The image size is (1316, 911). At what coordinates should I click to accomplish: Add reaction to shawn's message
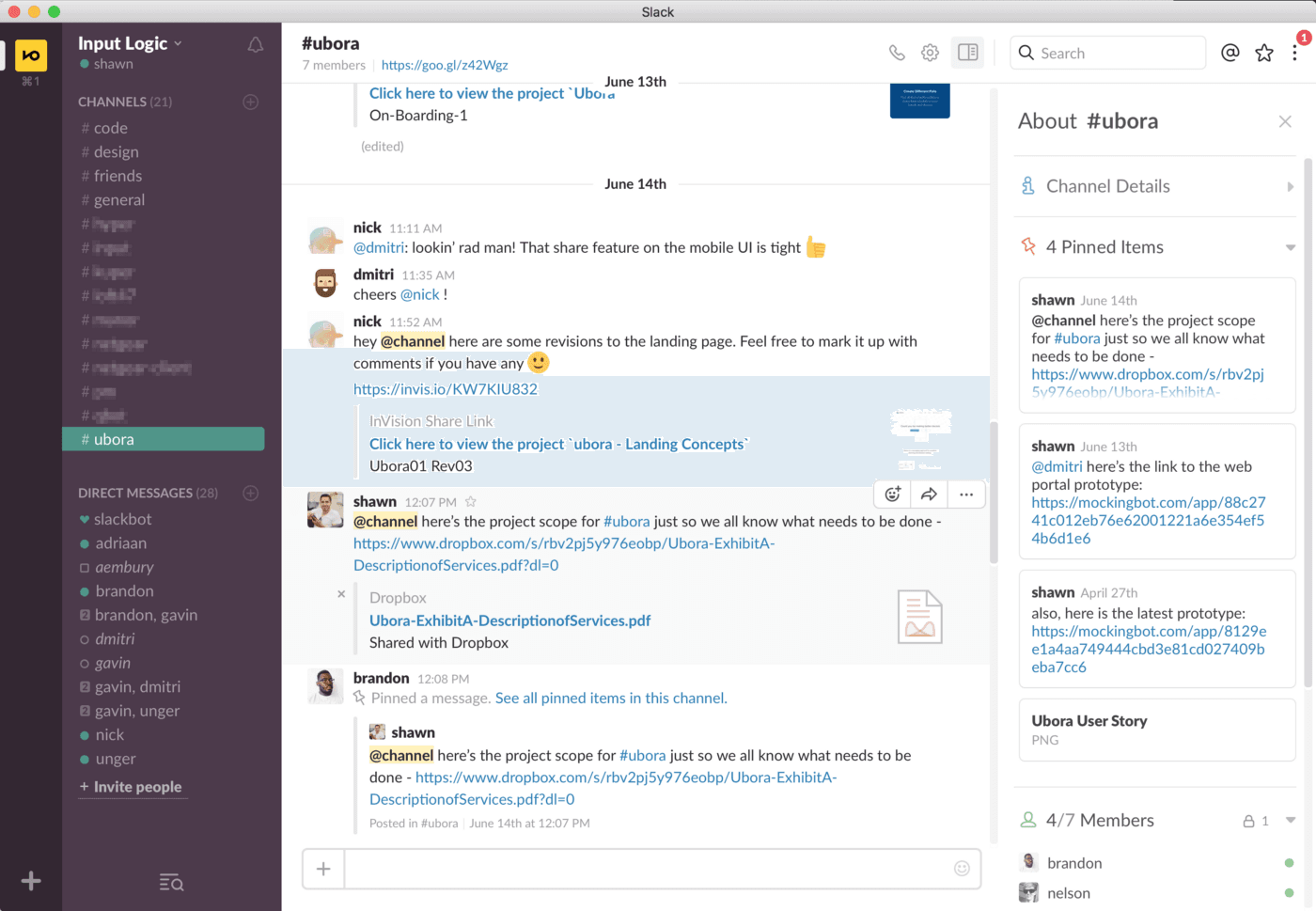pyautogui.click(x=893, y=495)
